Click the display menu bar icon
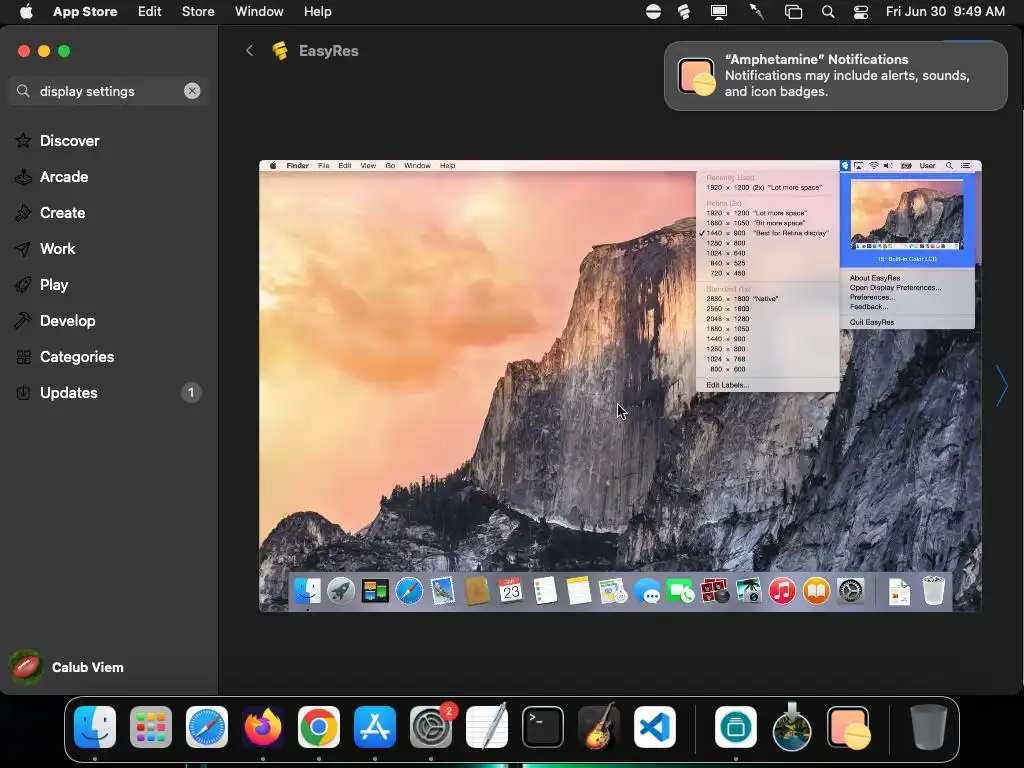 (719, 11)
